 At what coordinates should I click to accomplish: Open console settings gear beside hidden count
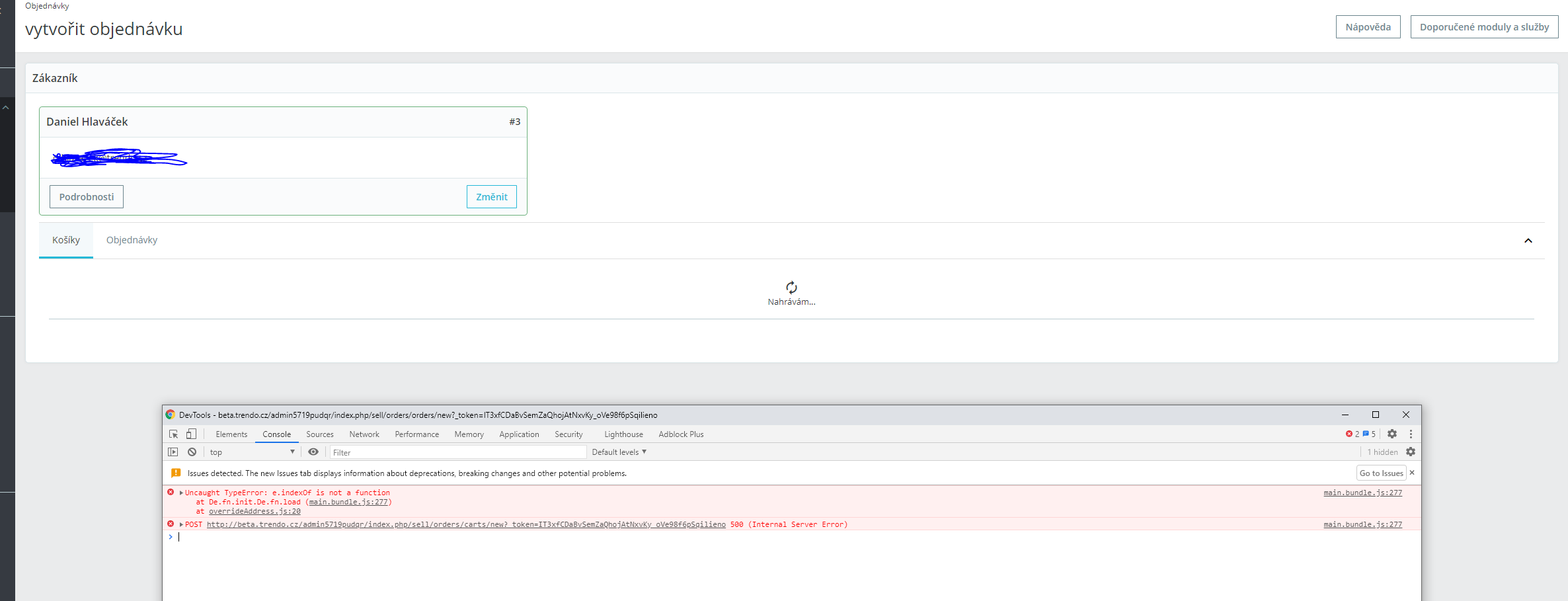click(x=1411, y=452)
